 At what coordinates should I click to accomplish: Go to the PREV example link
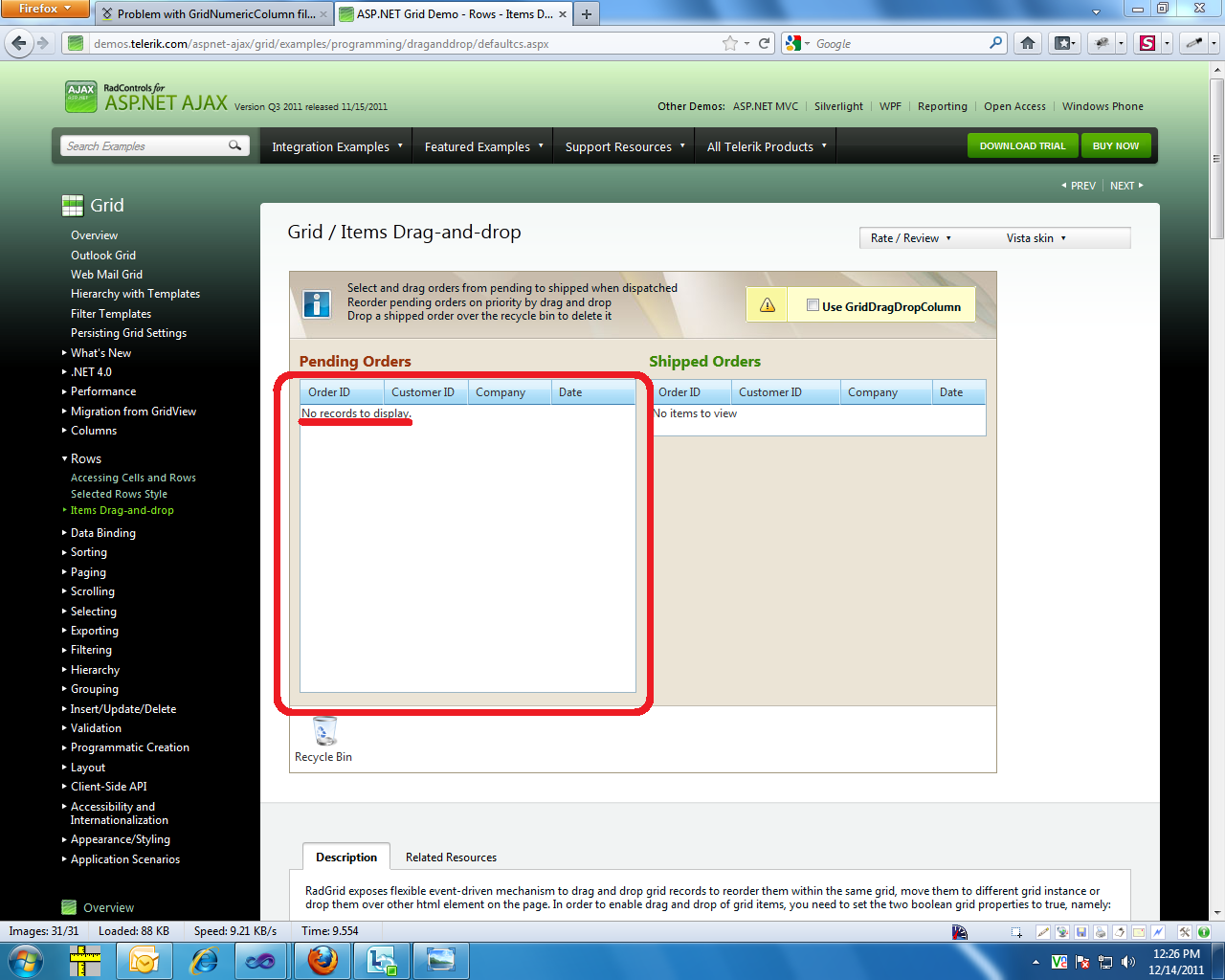click(1079, 186)
